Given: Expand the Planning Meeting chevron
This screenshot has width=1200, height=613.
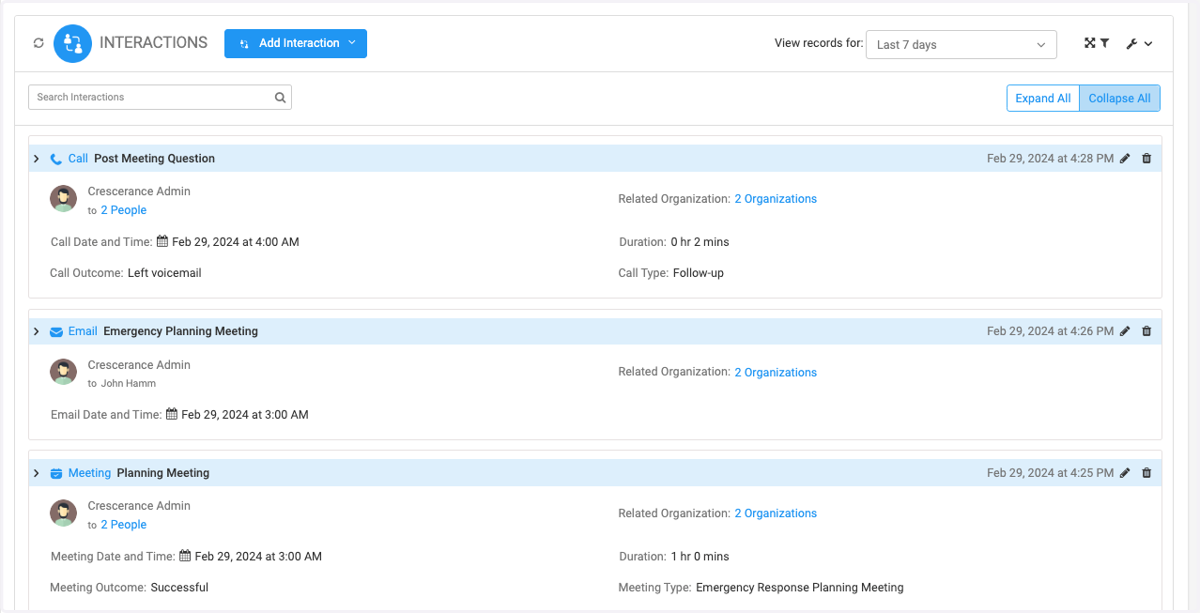Looking at the screenshot, I should pos(36,473).
